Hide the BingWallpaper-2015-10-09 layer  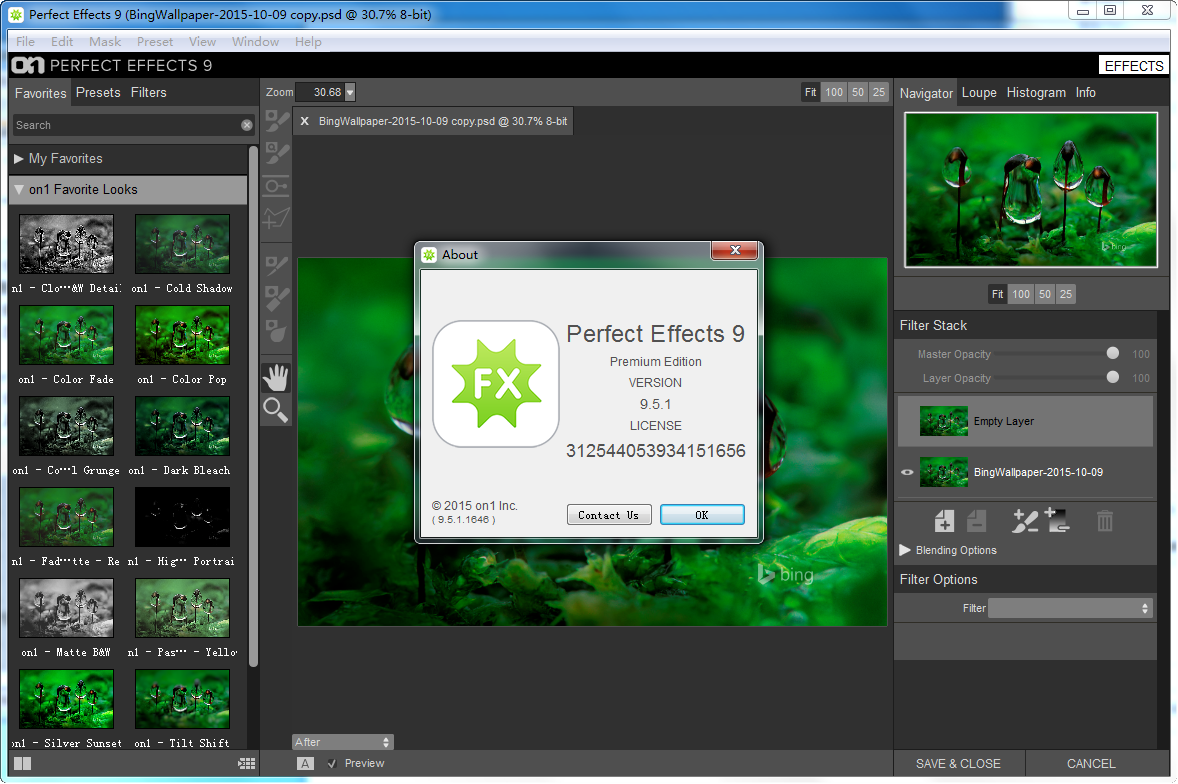tap(908, 472)
